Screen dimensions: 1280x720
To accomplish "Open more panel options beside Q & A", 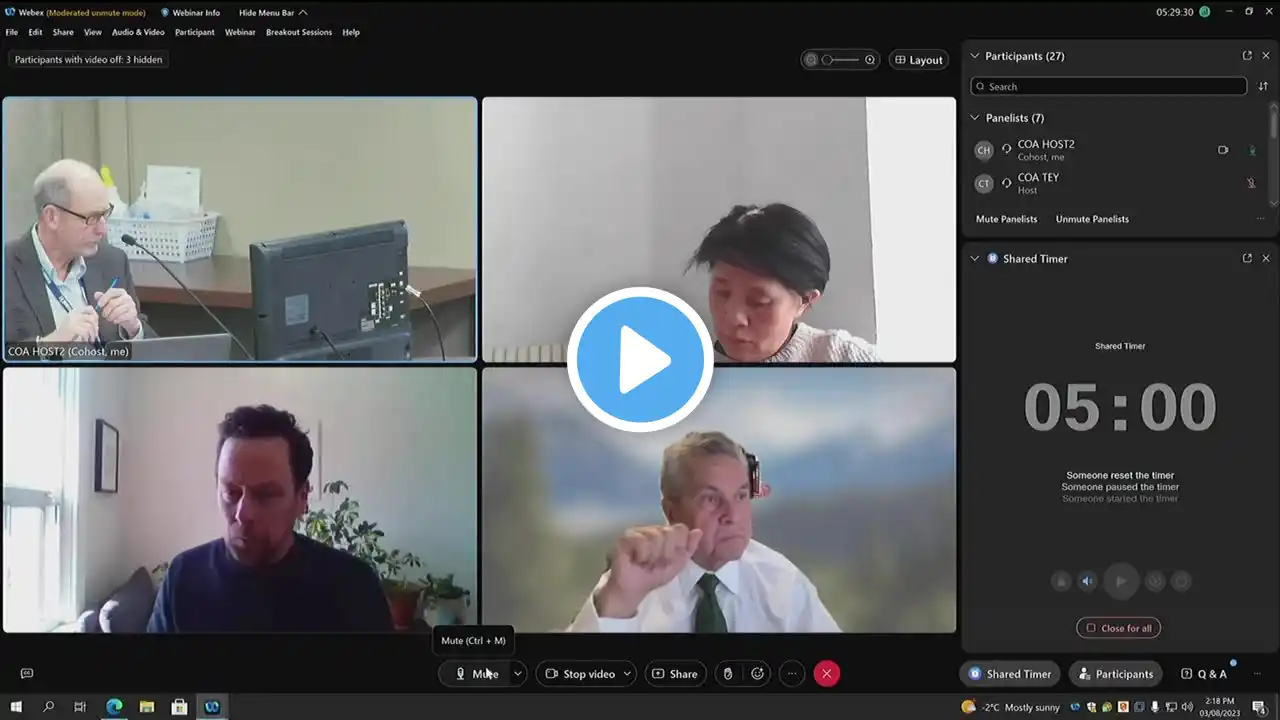I will pos(1257,674).
